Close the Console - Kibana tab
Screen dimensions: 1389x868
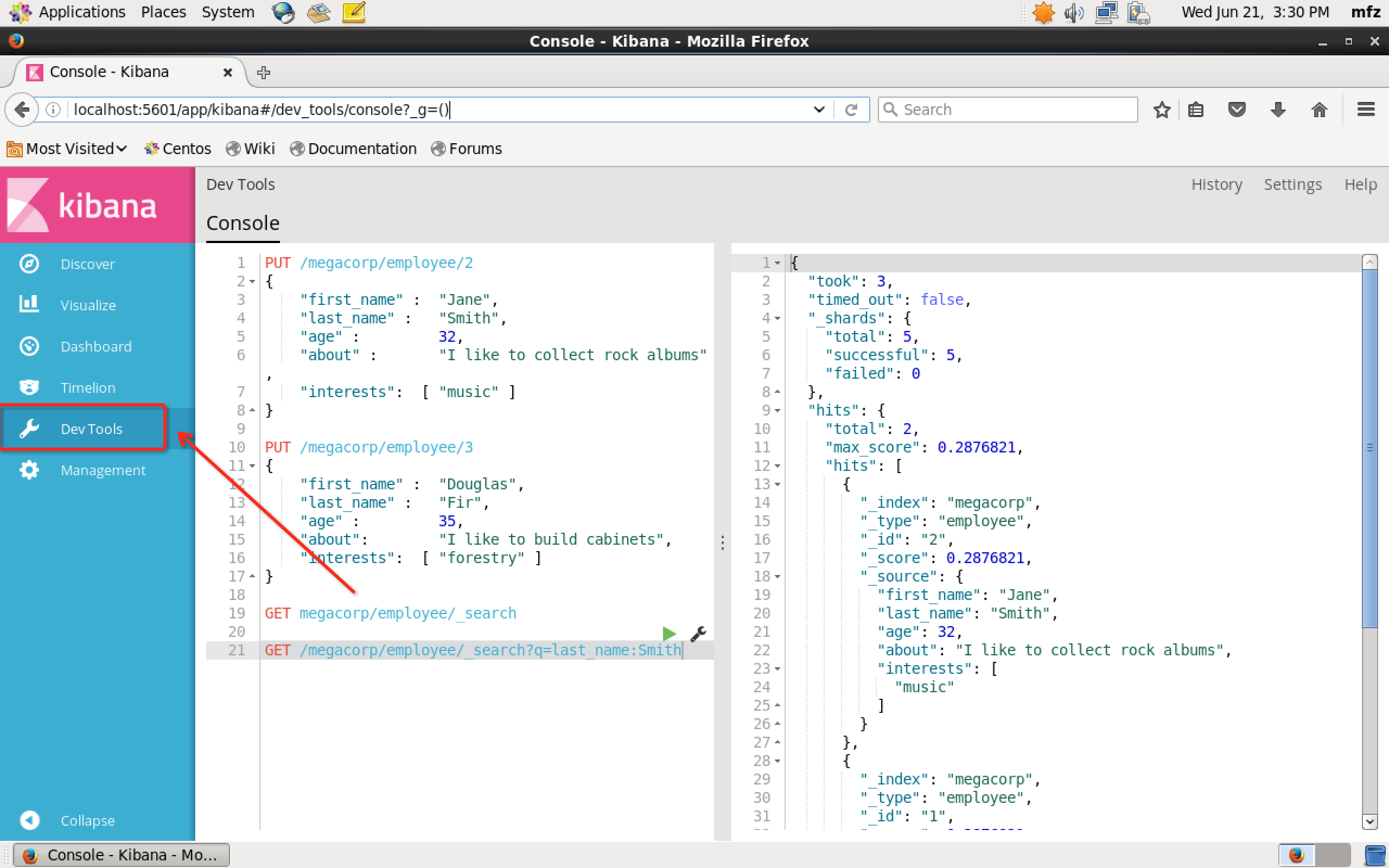[227, 72]
